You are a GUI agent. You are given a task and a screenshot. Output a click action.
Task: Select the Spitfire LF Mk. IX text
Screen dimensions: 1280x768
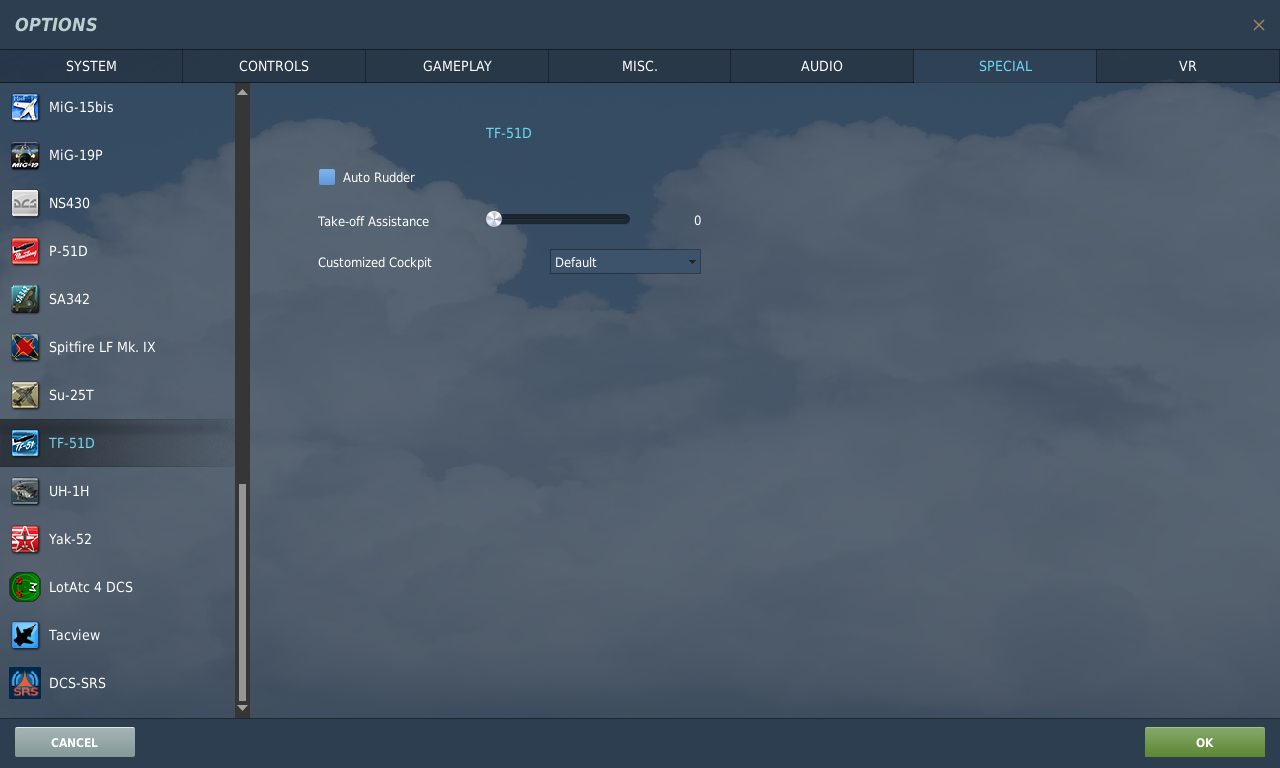[x=102, y=347]
